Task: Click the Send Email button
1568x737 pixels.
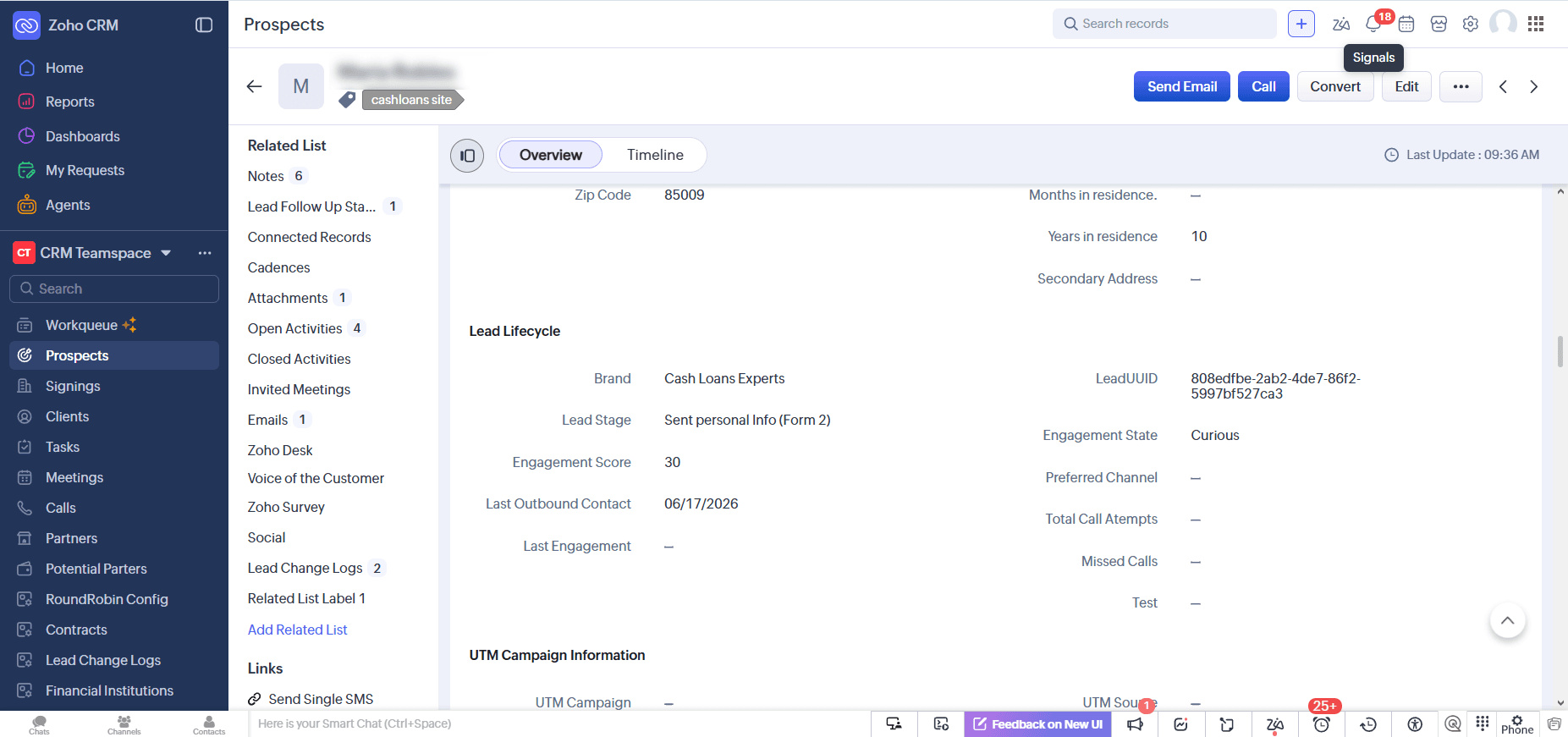Action: tap(1182, 86)
